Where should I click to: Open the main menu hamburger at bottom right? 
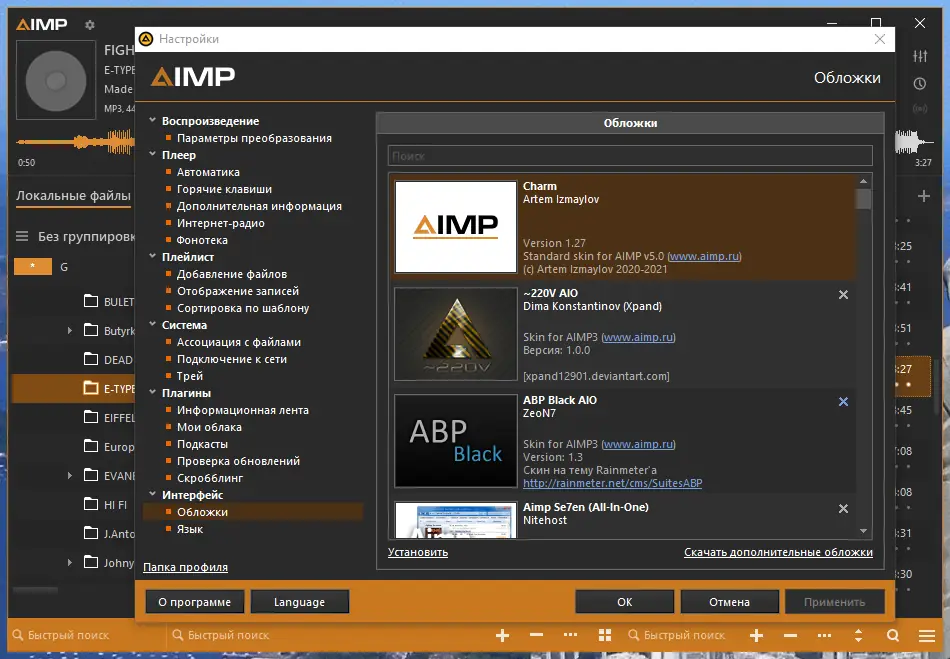point(926,635)
